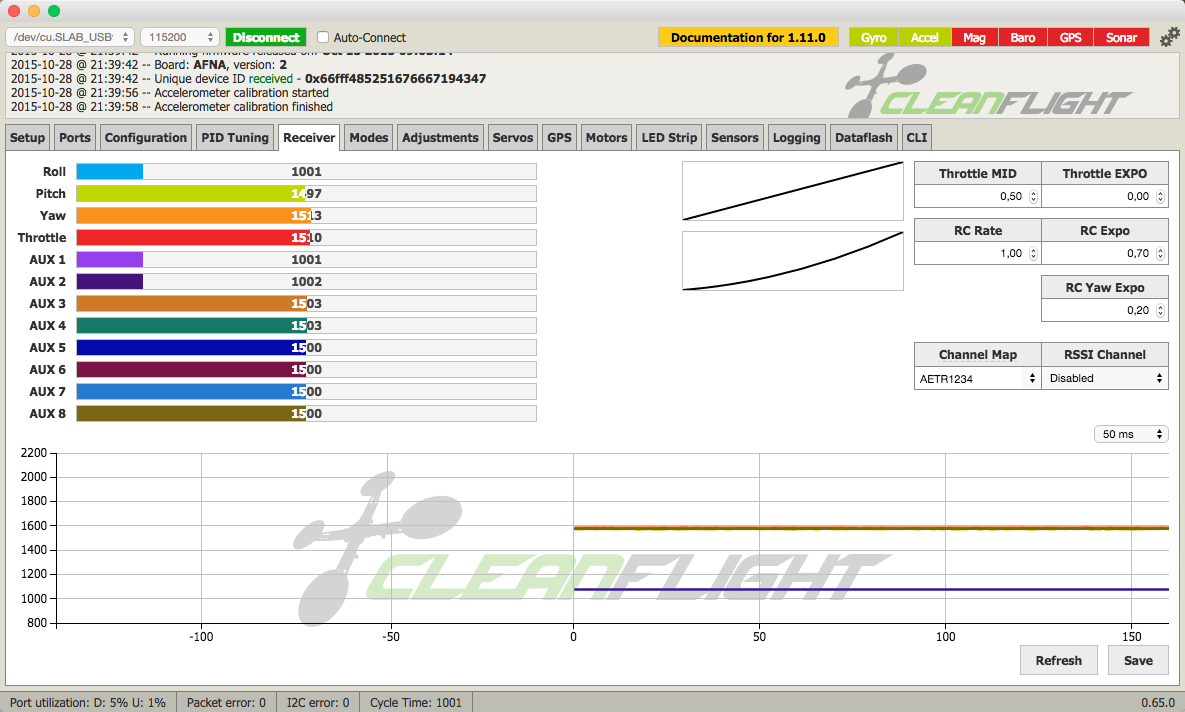The height and width of the screenshot is (712, 1185).
Task: Open the RSSI Channel Disabled dropdown
Action: tap(1105, 379)
